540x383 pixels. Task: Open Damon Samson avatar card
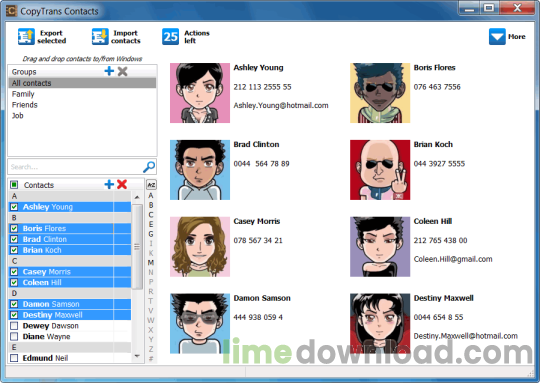200,323
